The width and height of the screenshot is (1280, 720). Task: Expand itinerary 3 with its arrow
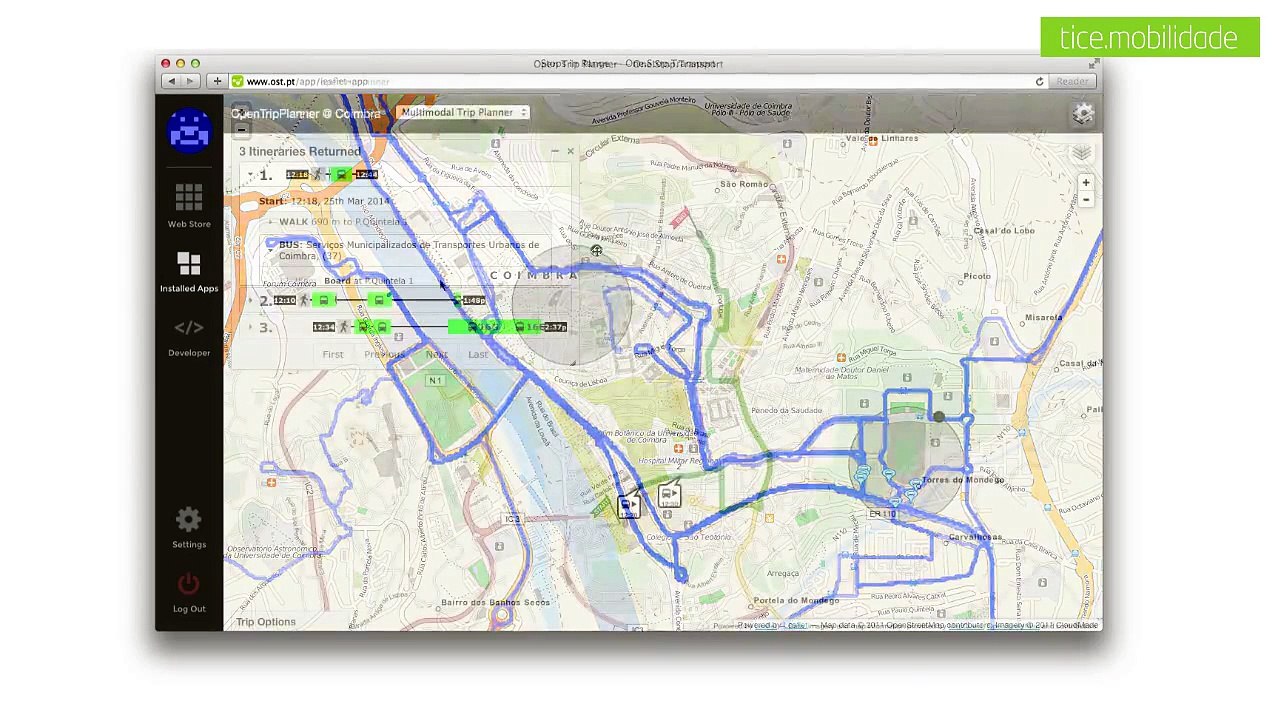pyautogui.click(x=251, y=327)
